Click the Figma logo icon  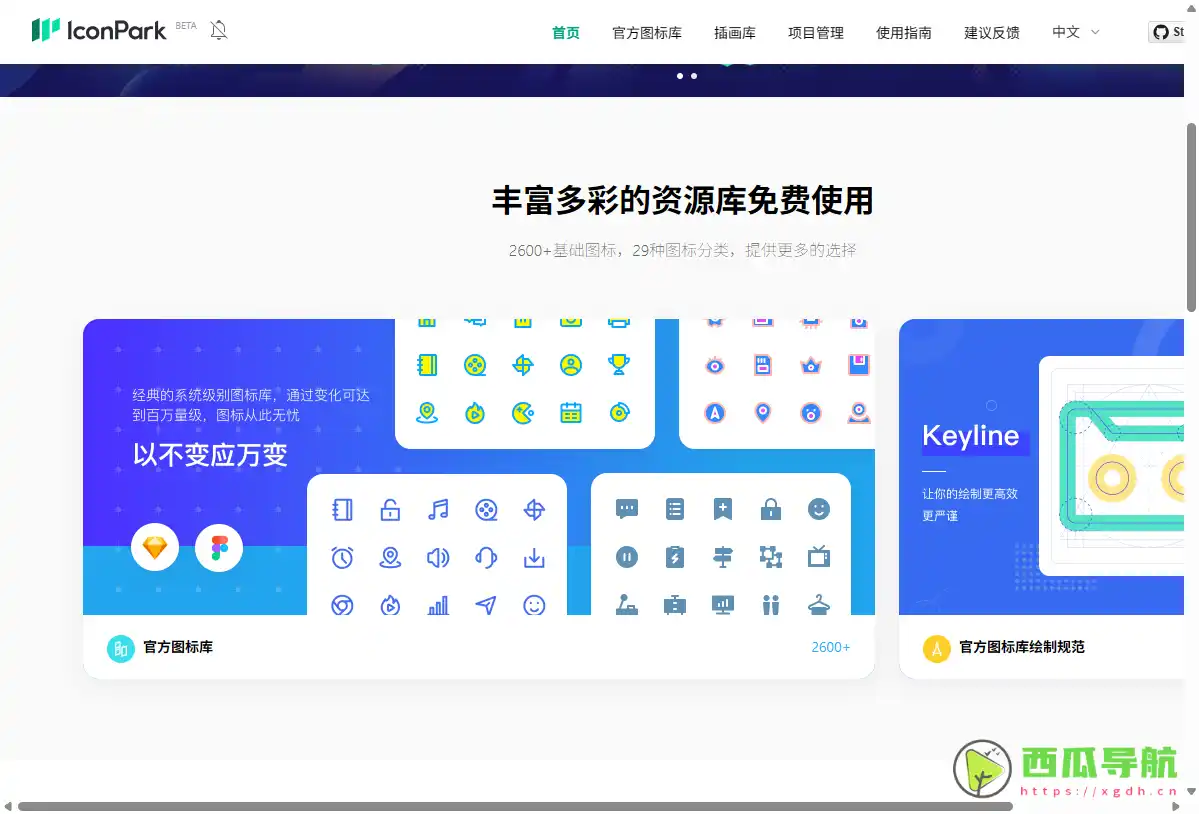(x=218, y=547)
